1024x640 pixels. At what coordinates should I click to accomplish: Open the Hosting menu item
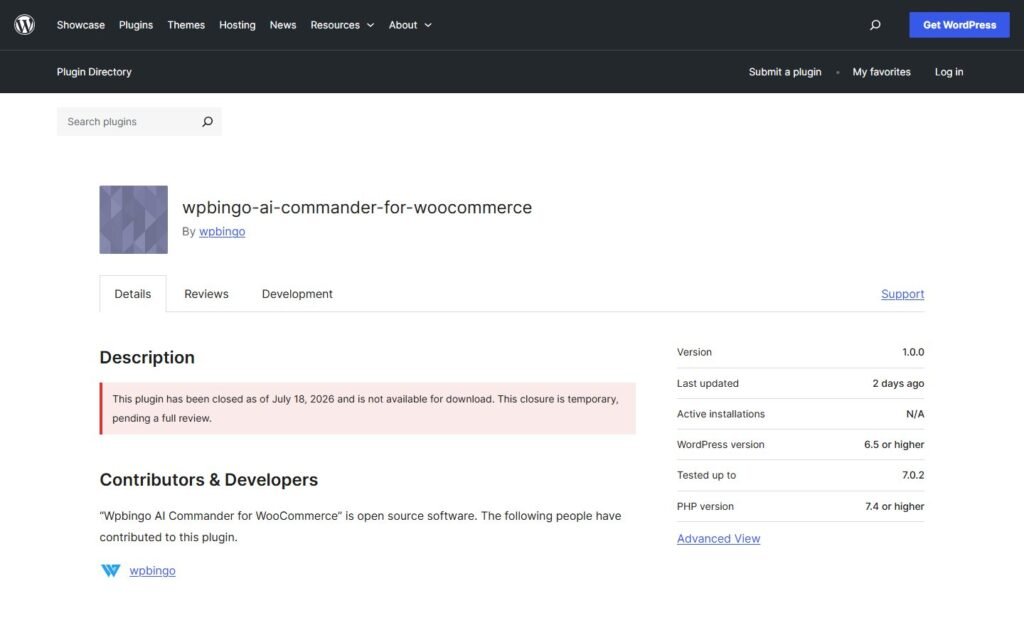coord(237,25)
